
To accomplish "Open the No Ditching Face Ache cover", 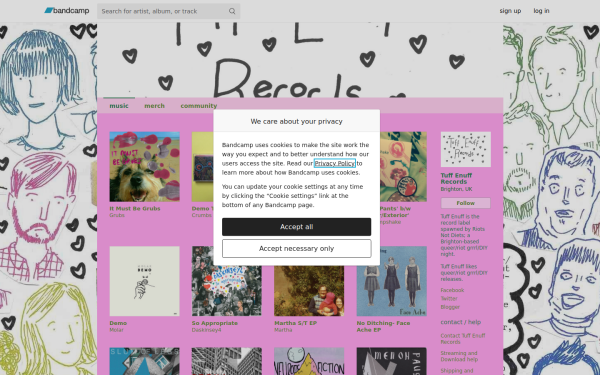I will [391, 281].
